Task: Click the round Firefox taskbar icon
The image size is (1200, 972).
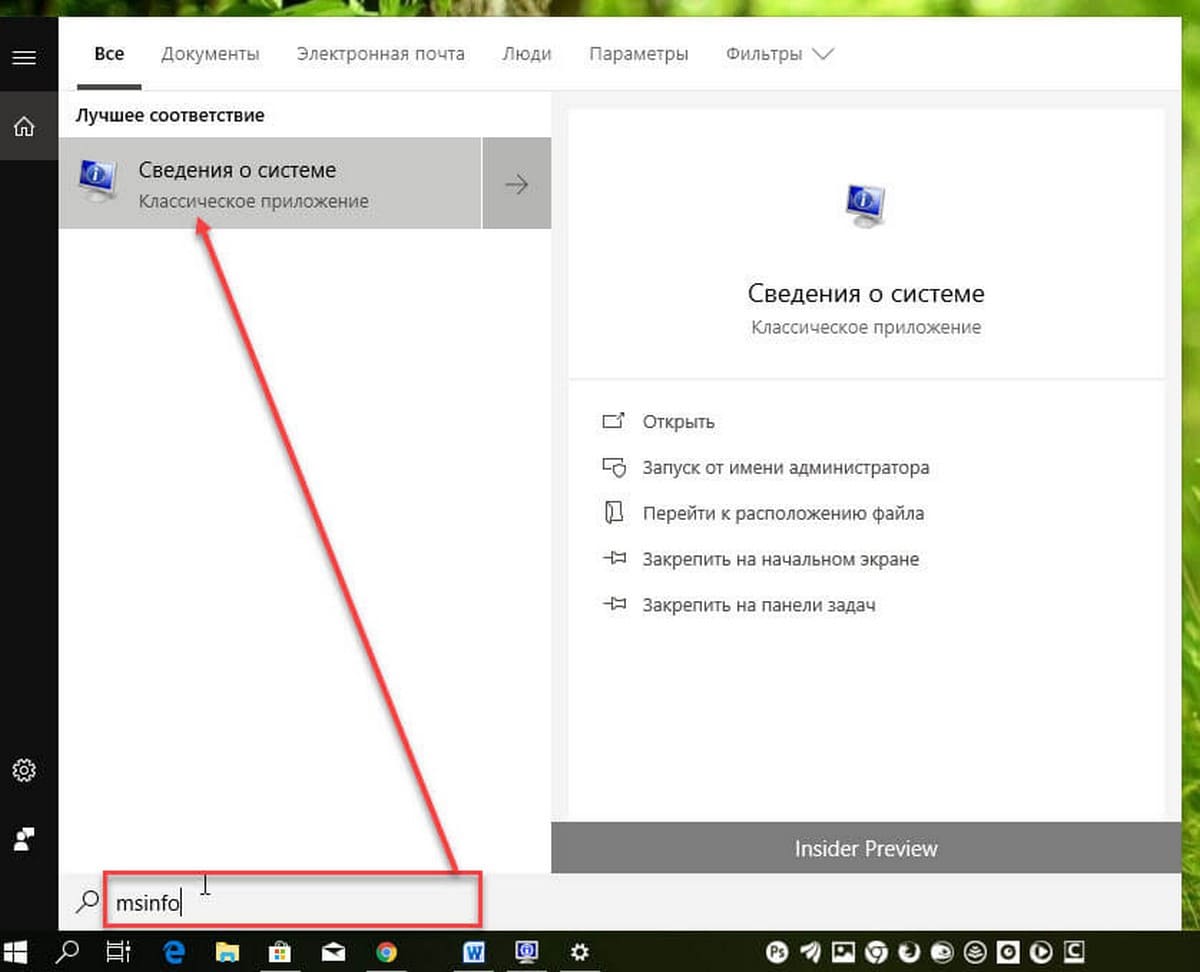Action: 910,951
